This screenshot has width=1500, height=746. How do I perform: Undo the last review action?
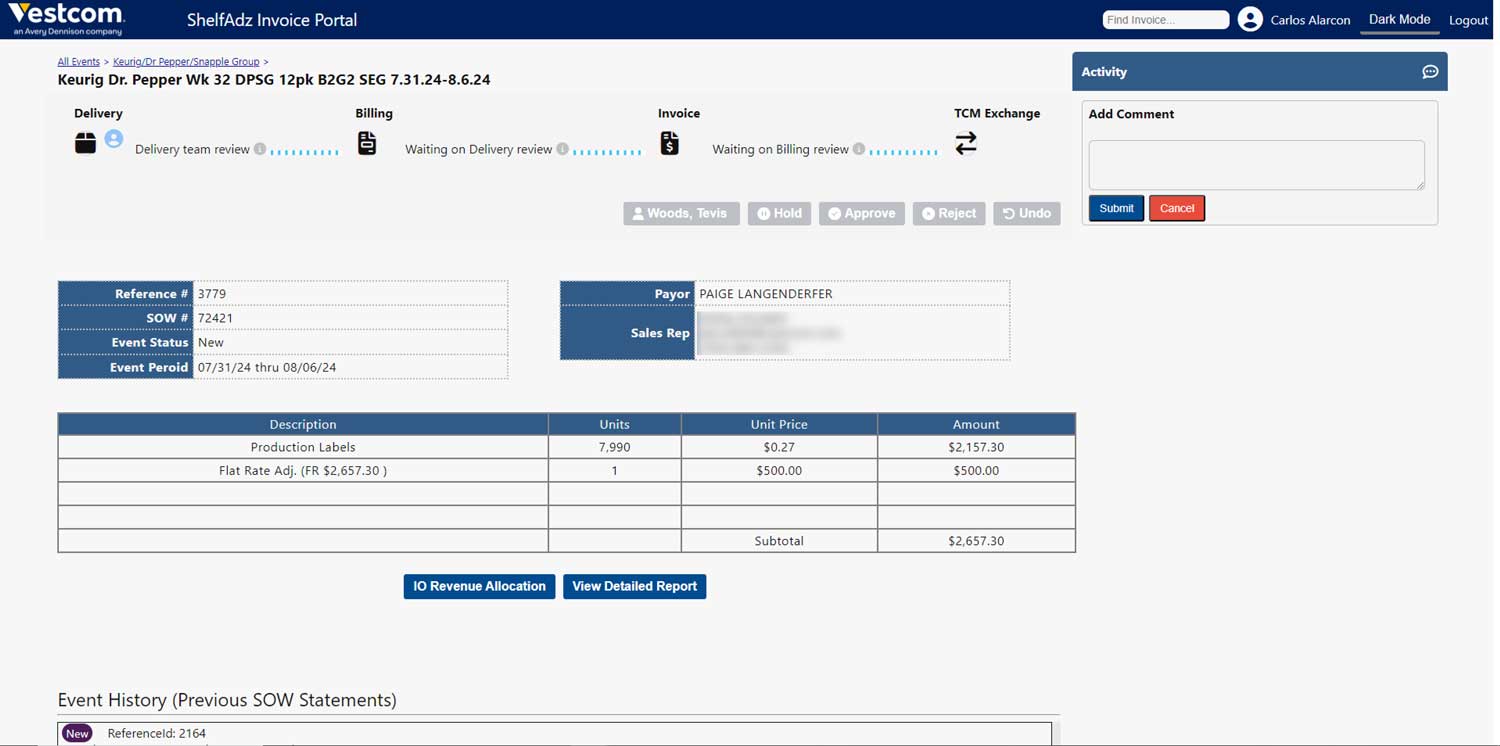pos(1027,213)
